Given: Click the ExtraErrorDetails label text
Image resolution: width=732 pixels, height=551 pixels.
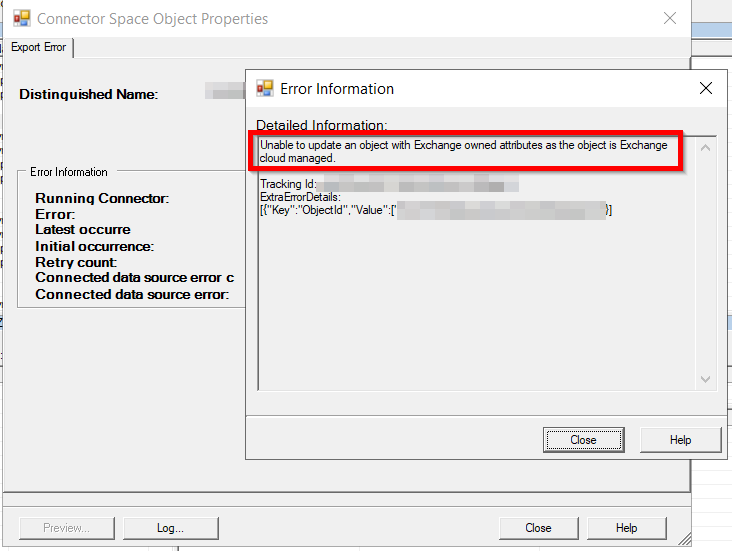Looking at the screenshot, I should click(300, 197).
